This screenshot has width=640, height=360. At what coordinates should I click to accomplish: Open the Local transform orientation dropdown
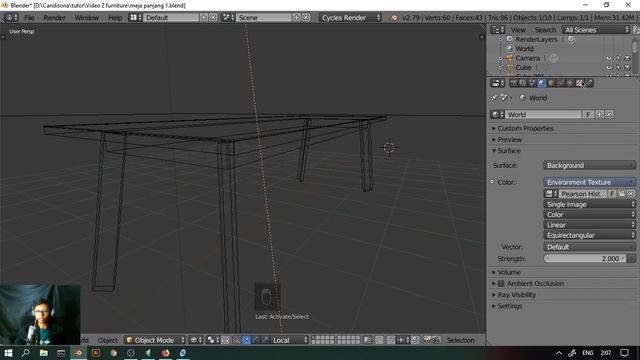(x=289, y=340)
